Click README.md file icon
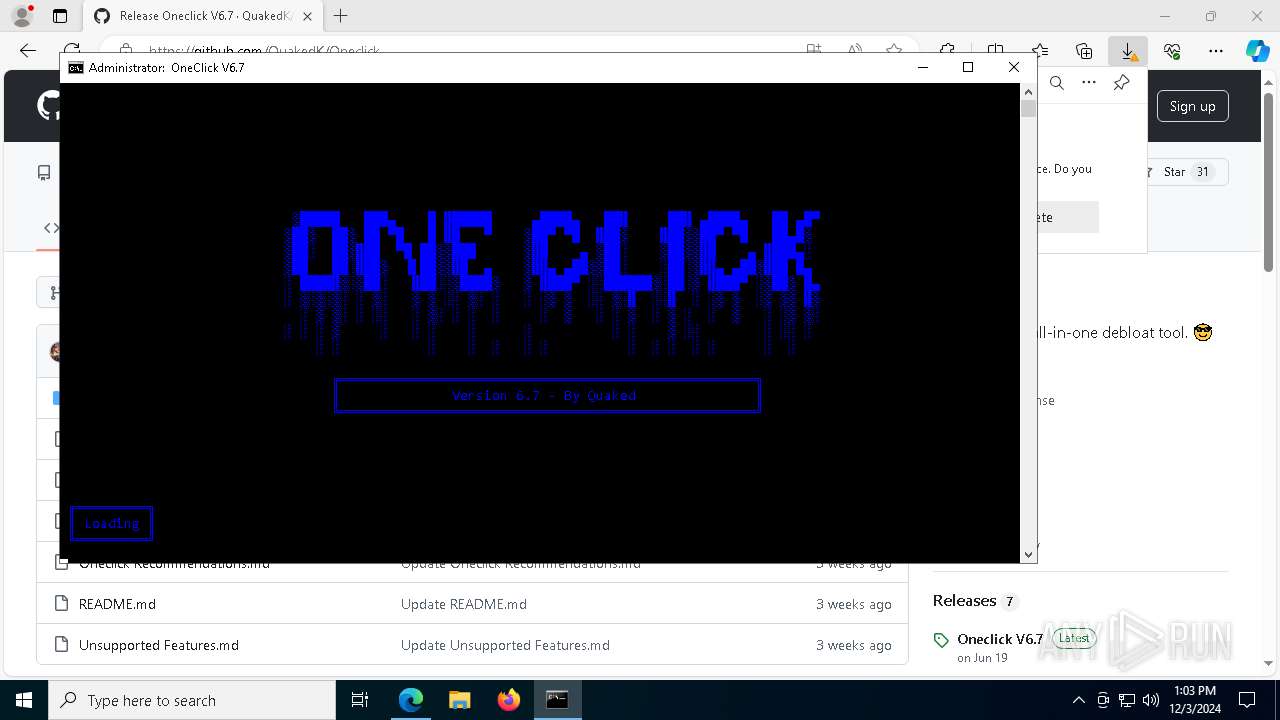This screenshot has width=1280, height=720. click(x=61, y=604)
